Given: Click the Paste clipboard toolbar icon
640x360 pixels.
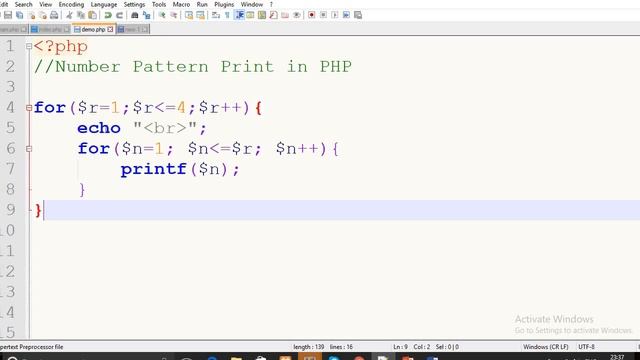Looking at the screenshot, I should tap(93, 15).
